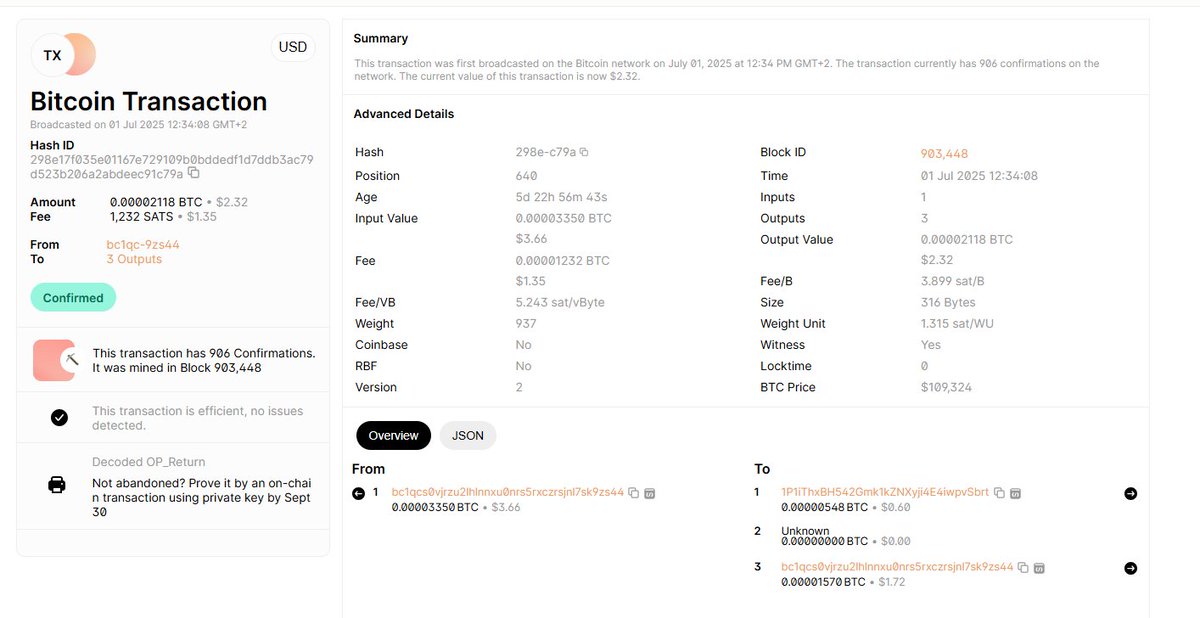Click the full hash ID text

(172, 166)
